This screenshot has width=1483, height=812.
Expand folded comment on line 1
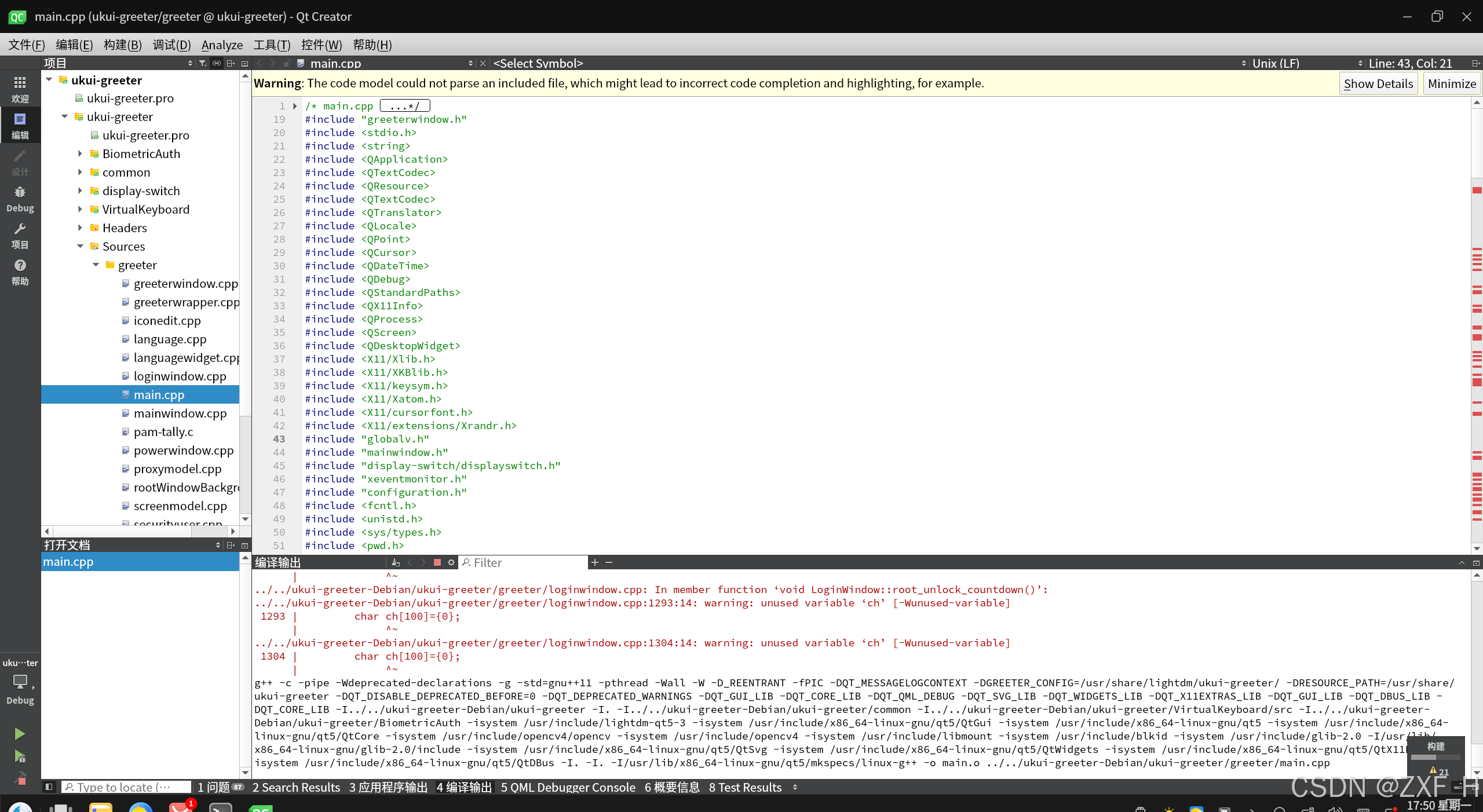(295, 106)
